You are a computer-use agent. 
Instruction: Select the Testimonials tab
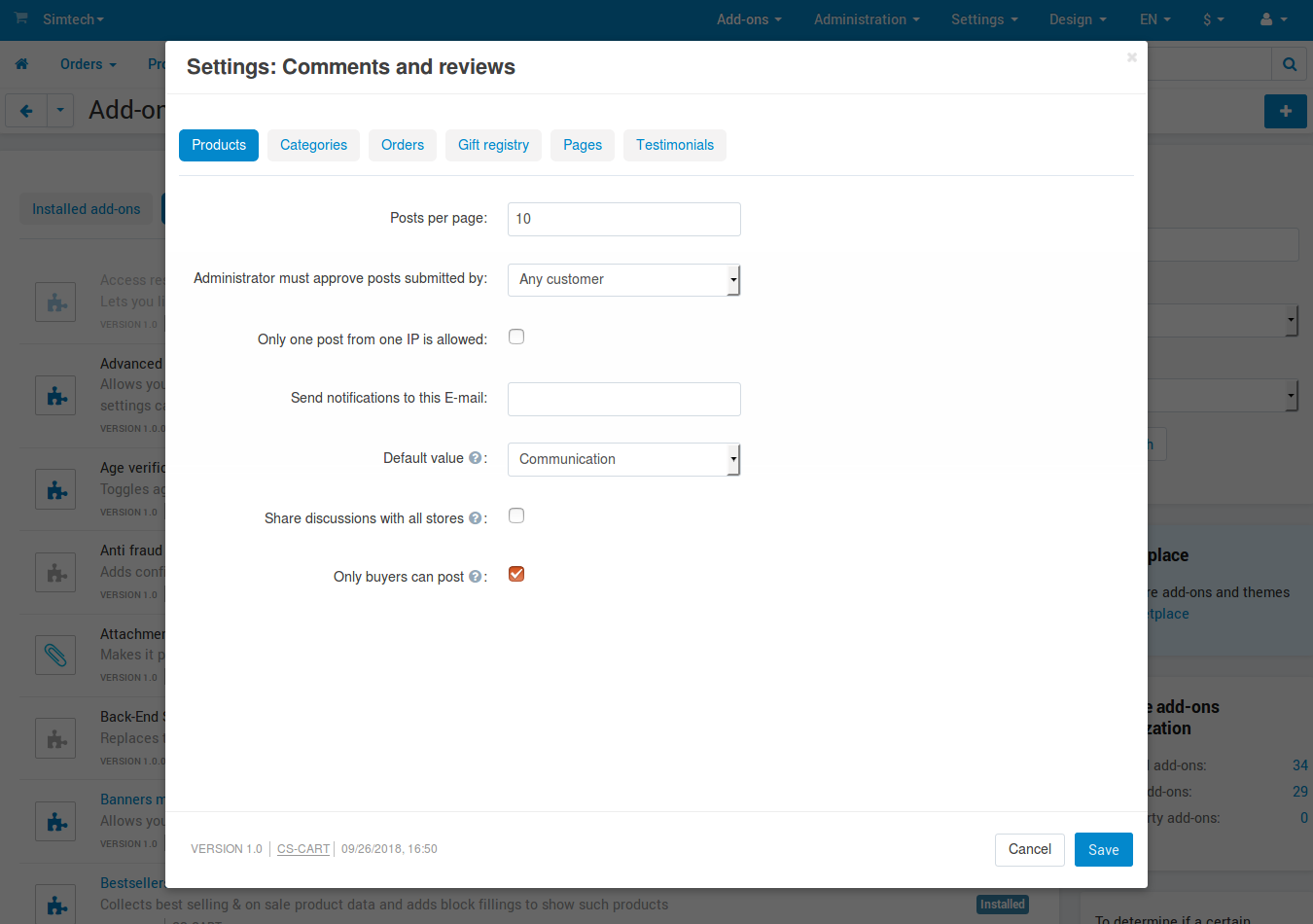[x=675, y=145]
